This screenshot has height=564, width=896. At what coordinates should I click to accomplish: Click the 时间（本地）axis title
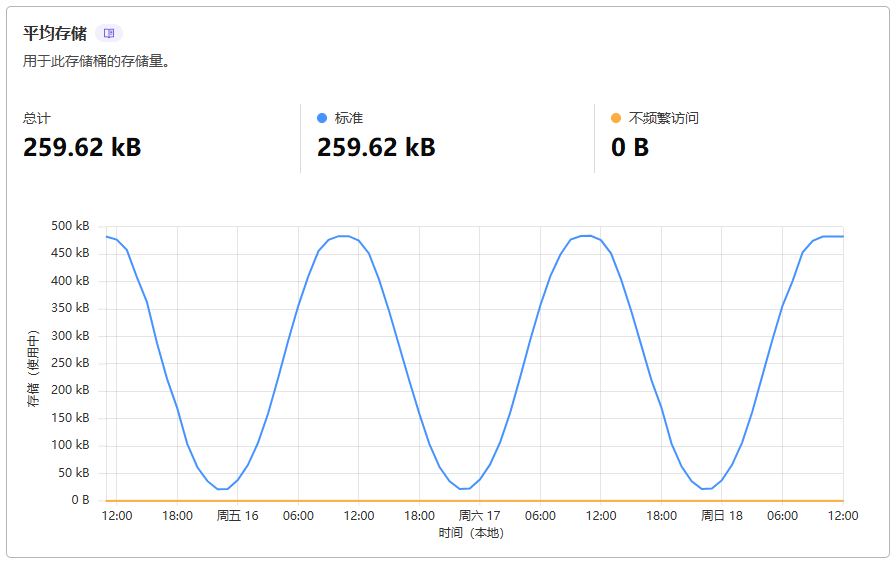click(471, 533)
